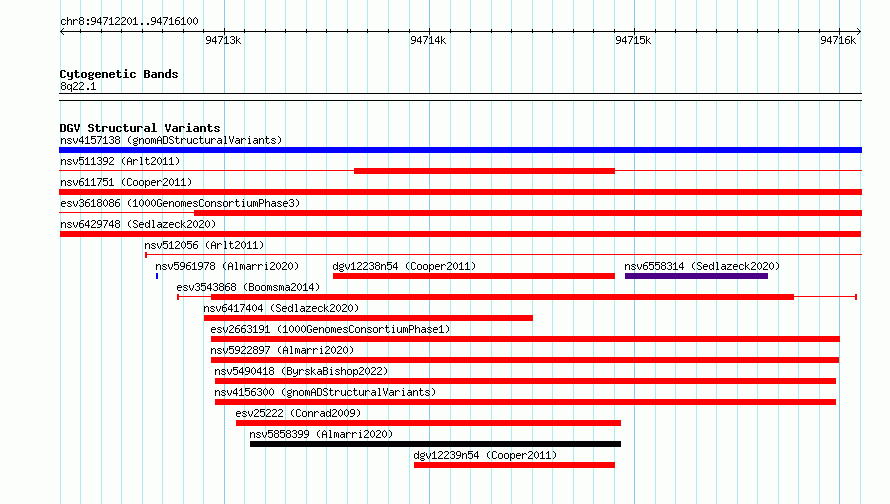890x504 pixels.
Task: Open variant nsv611751 (Cooper2011) label
Action: click(x=126, y=182)
